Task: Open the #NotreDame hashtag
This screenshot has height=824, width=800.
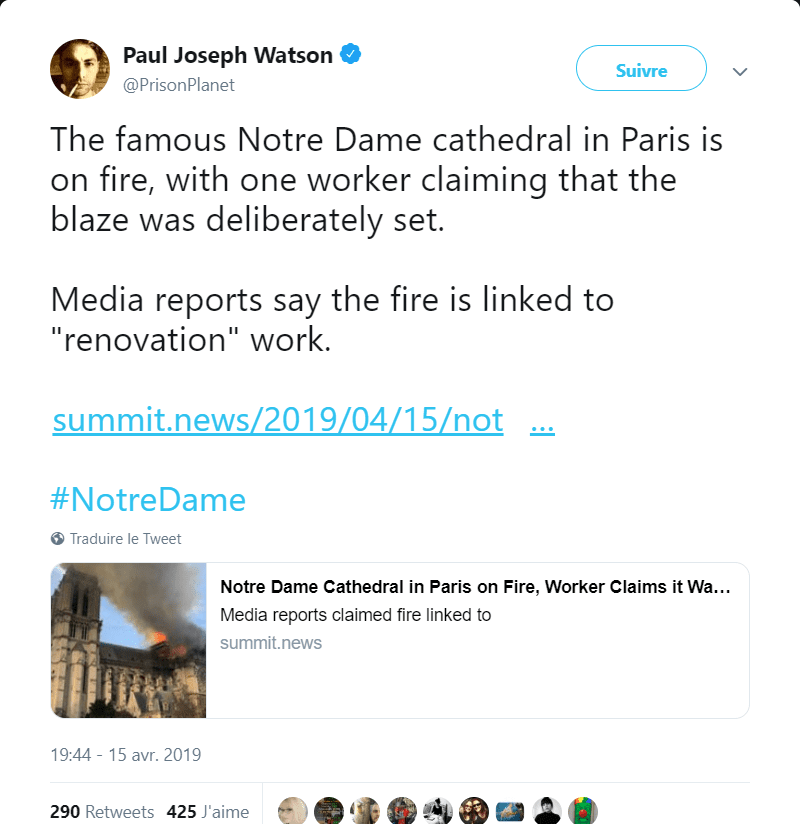Action: pos(148,499)
